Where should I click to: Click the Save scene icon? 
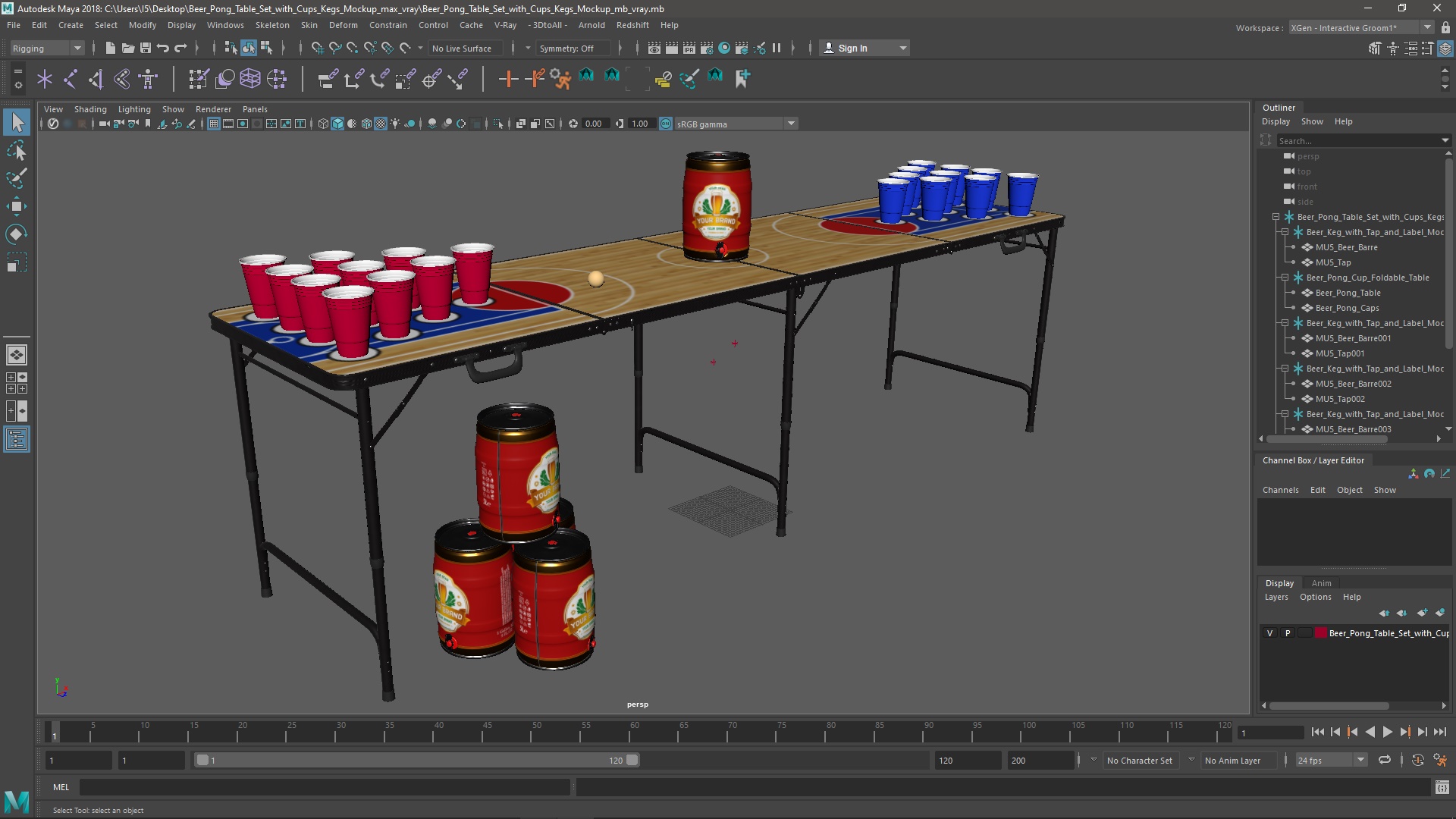(146, 48)
